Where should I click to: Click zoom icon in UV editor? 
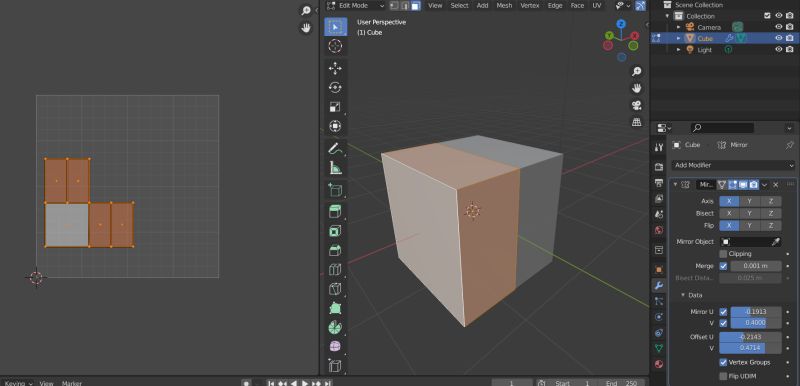pos(306,11)
